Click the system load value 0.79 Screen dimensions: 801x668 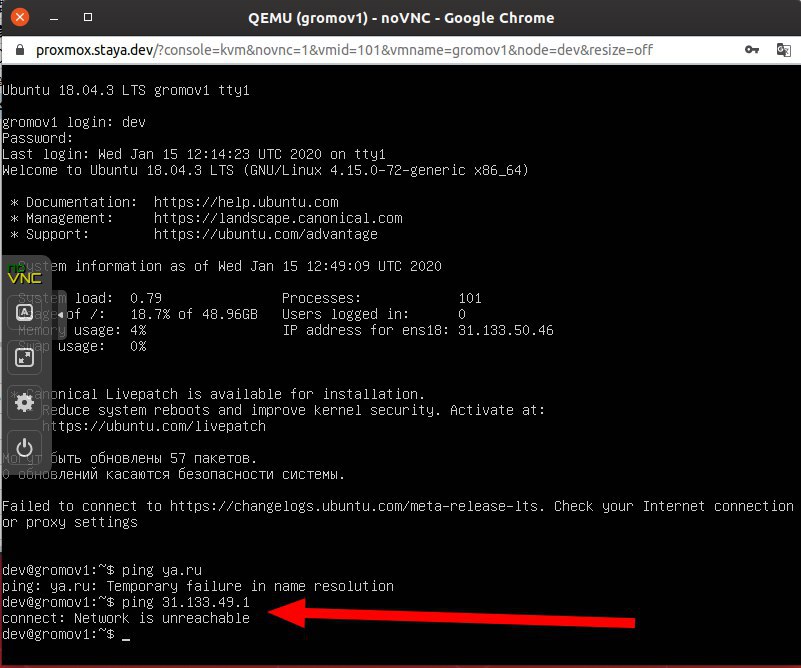pyautogui.click(x=146, y=298)
